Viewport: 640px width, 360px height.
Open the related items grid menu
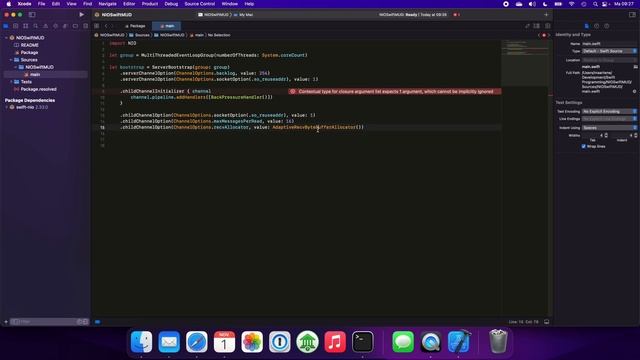[97, 26]
